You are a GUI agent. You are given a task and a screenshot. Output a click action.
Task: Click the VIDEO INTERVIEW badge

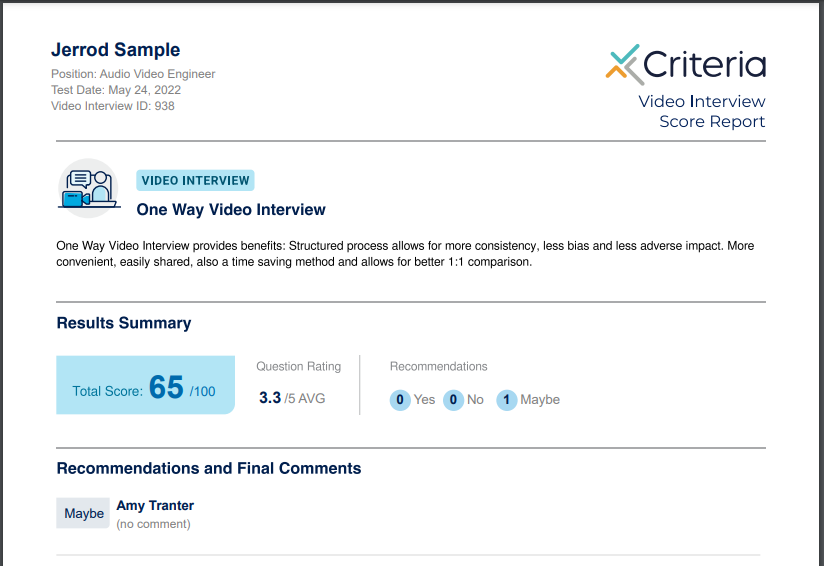pos(195,180)
